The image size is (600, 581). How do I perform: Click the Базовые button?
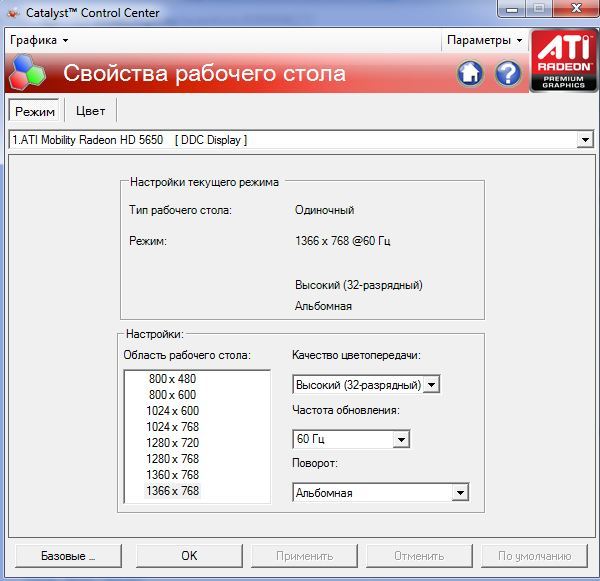pyautogui.click(x=68, y=556)
